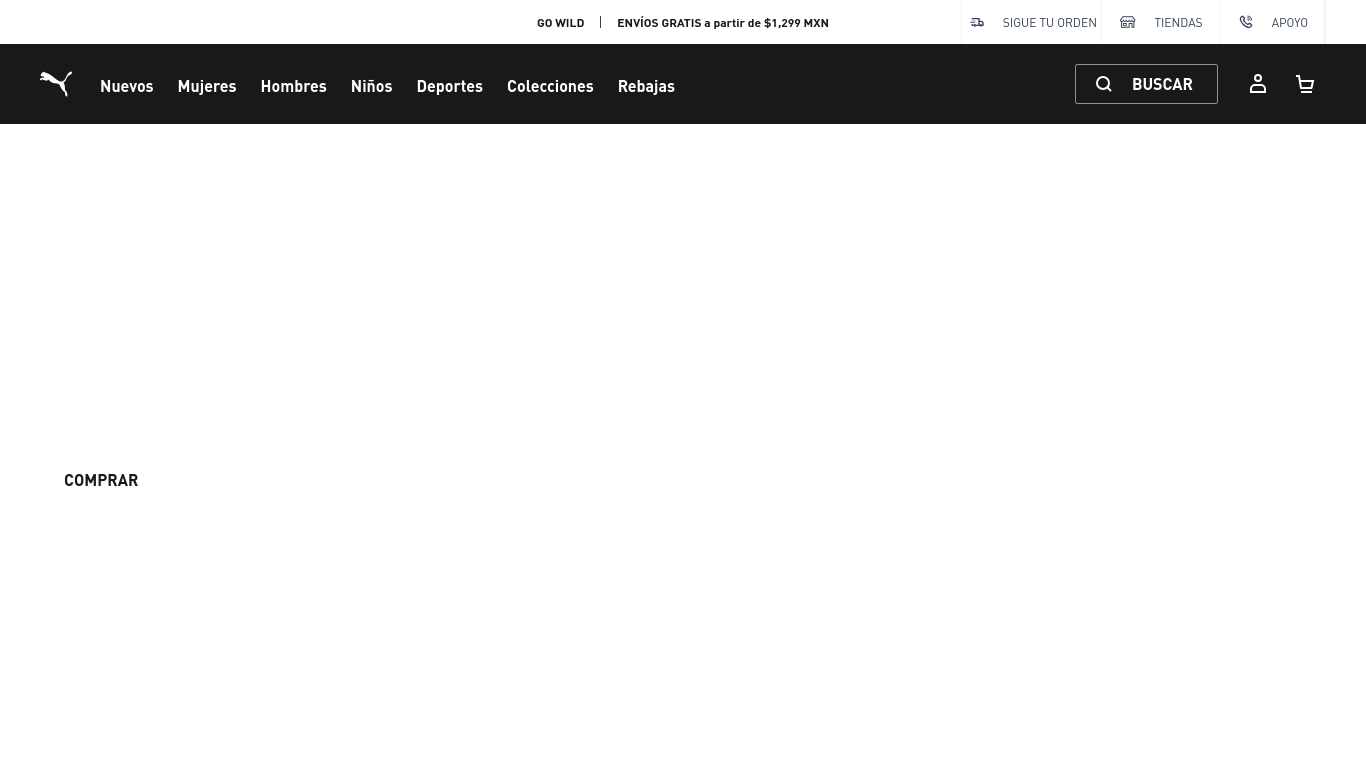Open the shopping cart icon

pos(1305,84)
